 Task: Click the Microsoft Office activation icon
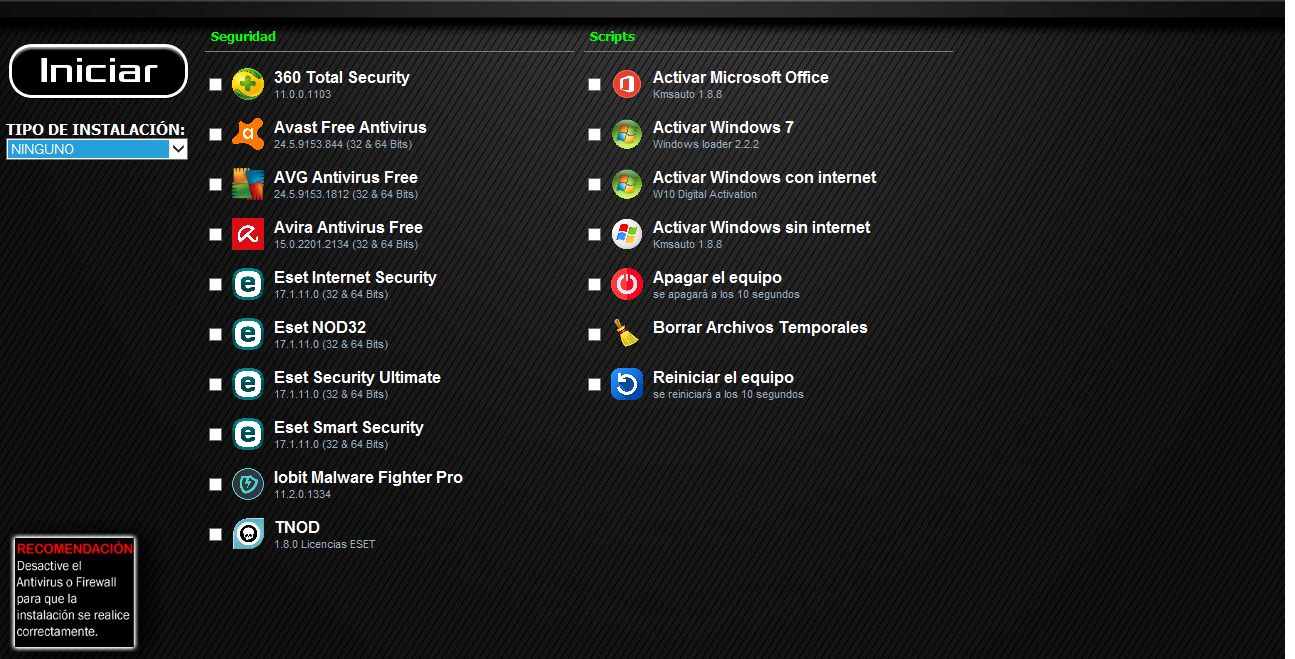(626, 84)
